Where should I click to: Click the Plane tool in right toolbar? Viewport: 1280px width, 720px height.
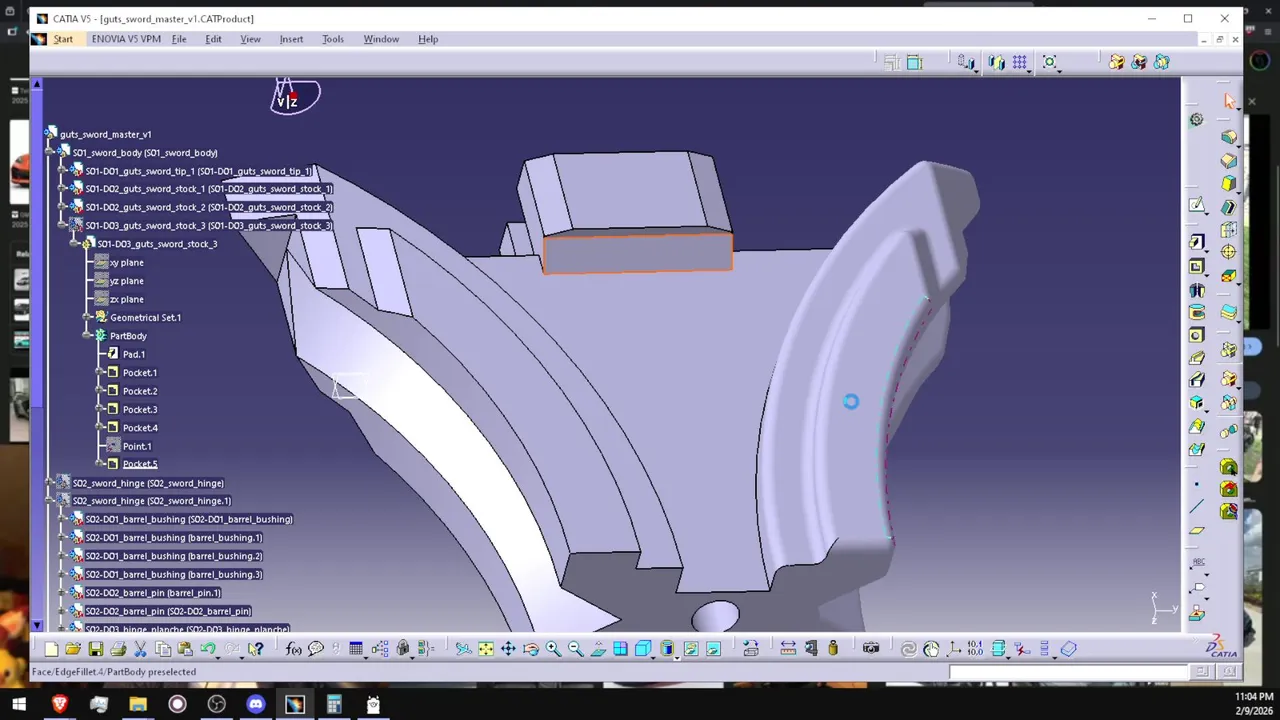click(x=1197, y=531)
